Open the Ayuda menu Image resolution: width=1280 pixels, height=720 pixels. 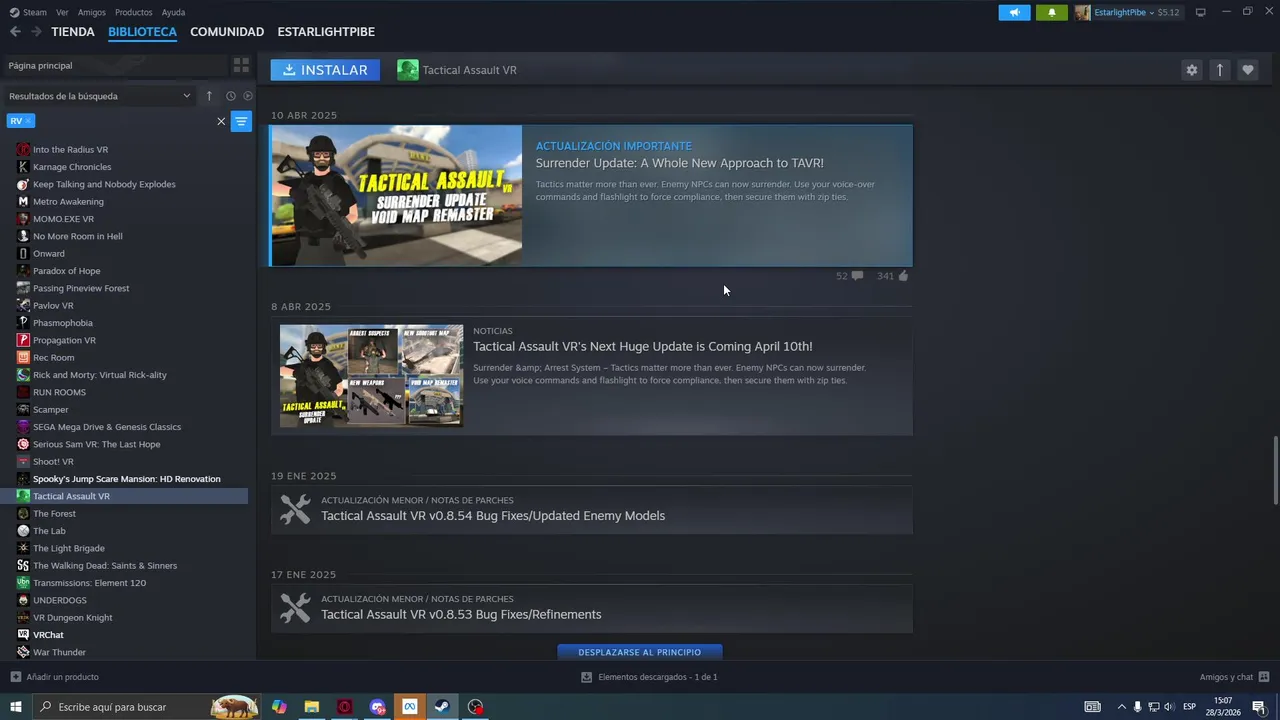point(173,12)
